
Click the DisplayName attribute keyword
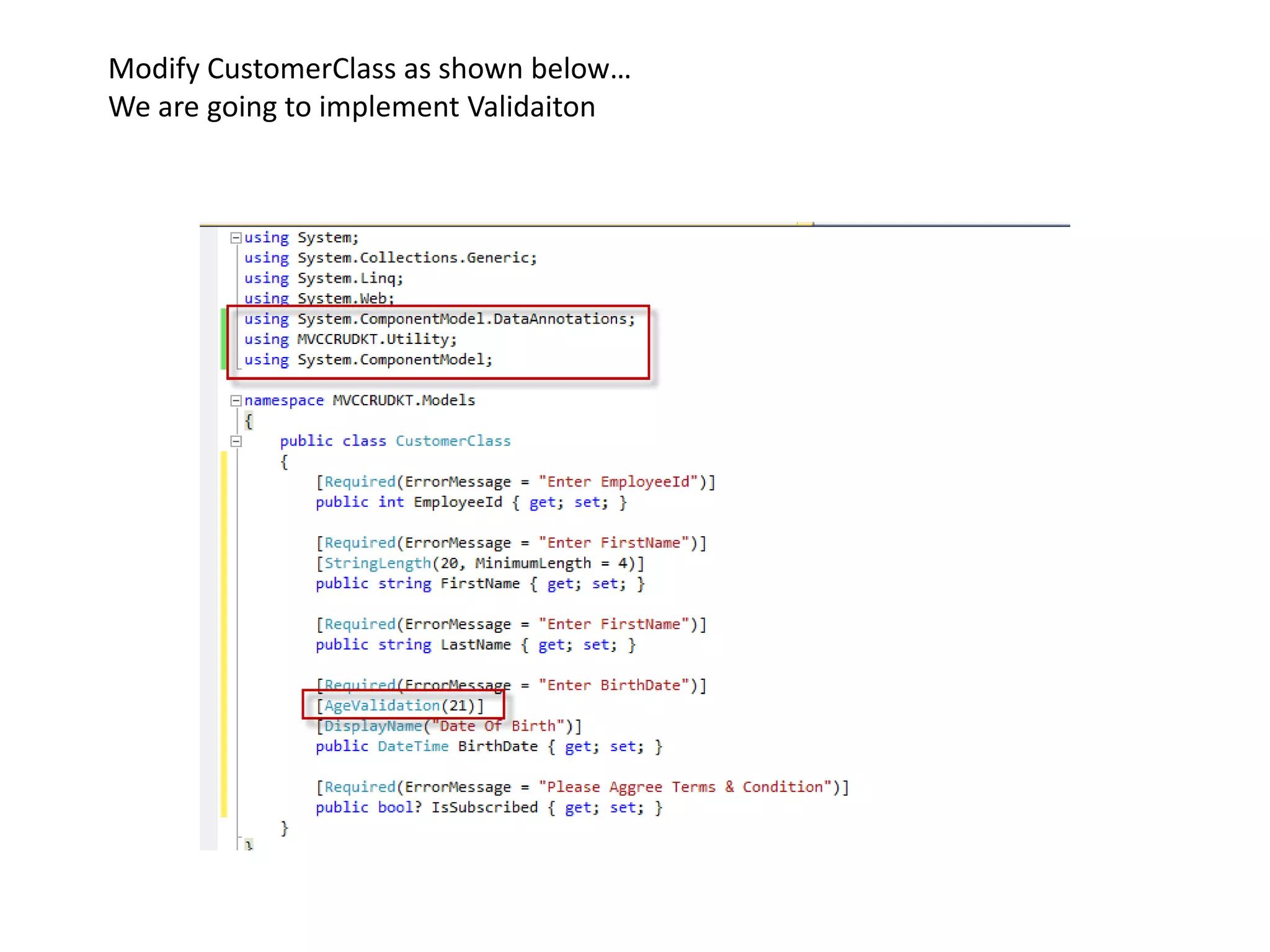373,726
